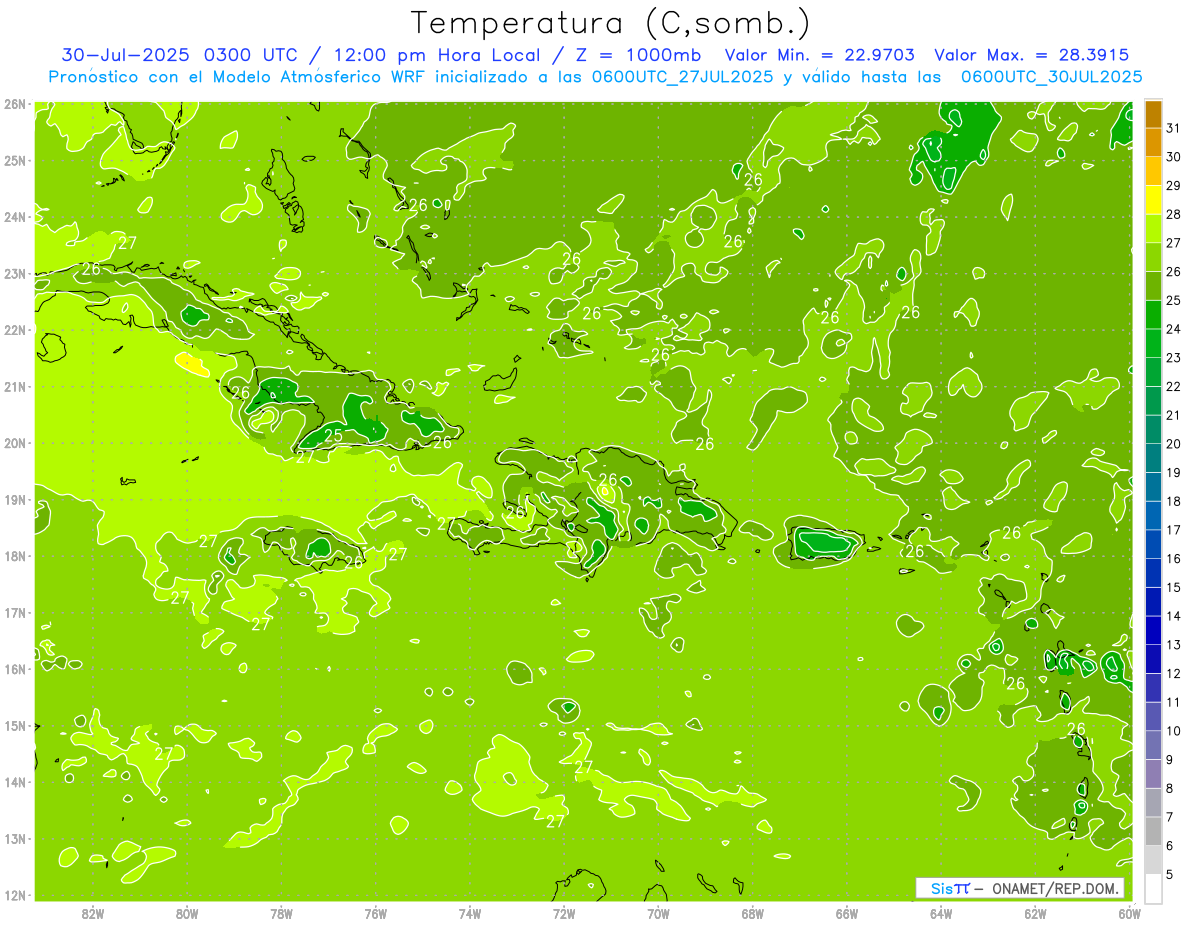
Task: Click the title "Temperatura (C,somb.)"
Action: [611, 24]
